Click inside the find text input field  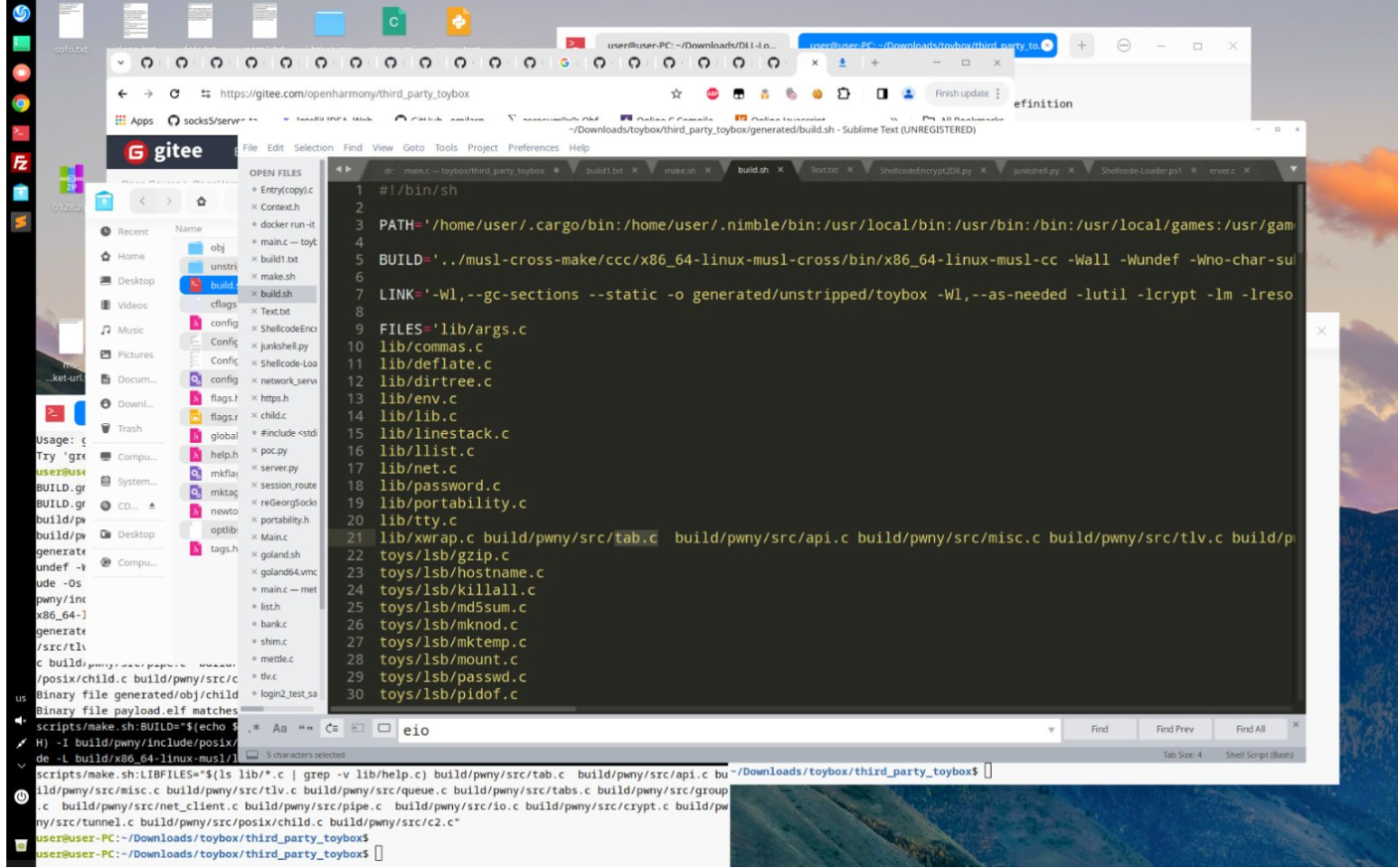point(723,730)
